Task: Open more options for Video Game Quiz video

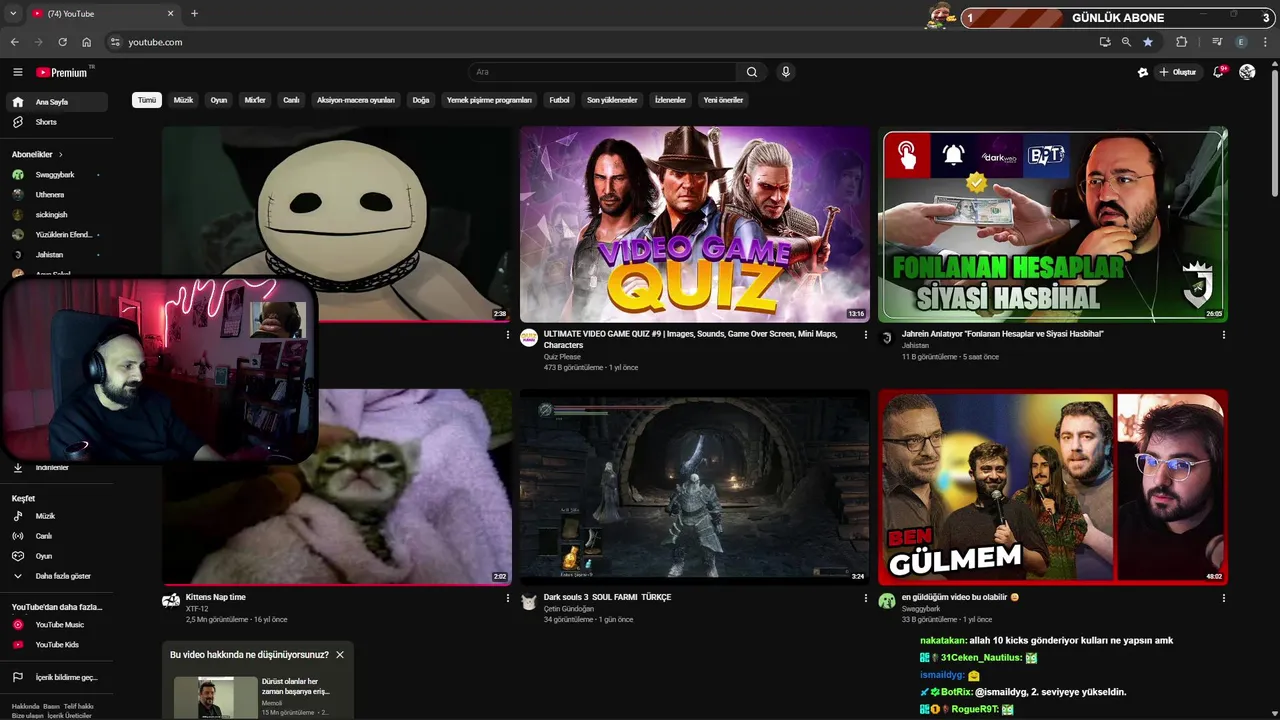Action: point(866,335)
